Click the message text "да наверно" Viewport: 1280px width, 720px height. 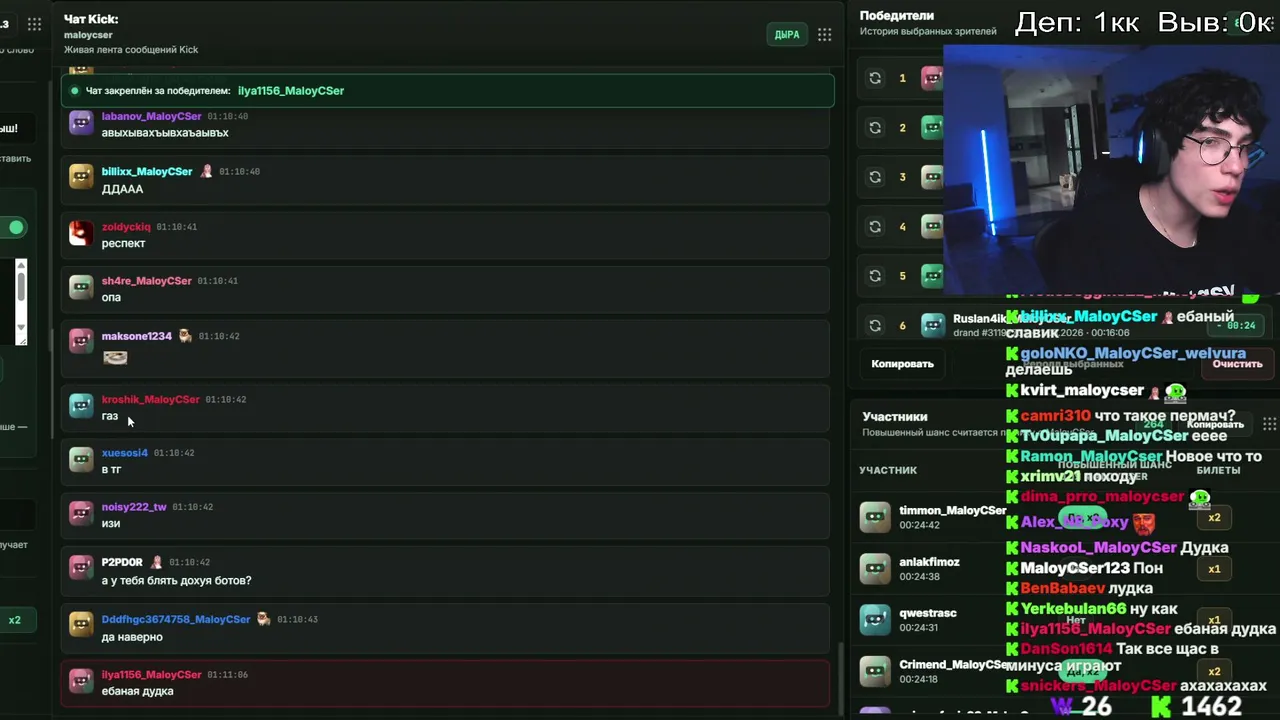[132, 637]
